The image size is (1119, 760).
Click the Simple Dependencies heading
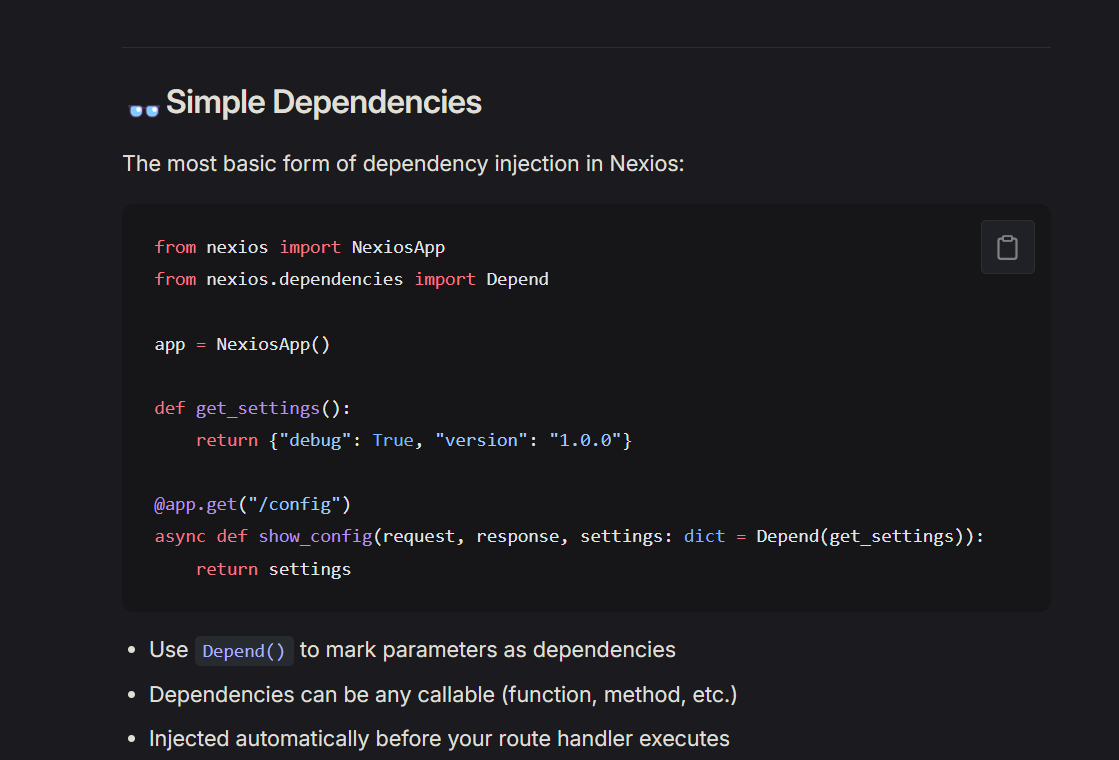click(x=323, y=102)
